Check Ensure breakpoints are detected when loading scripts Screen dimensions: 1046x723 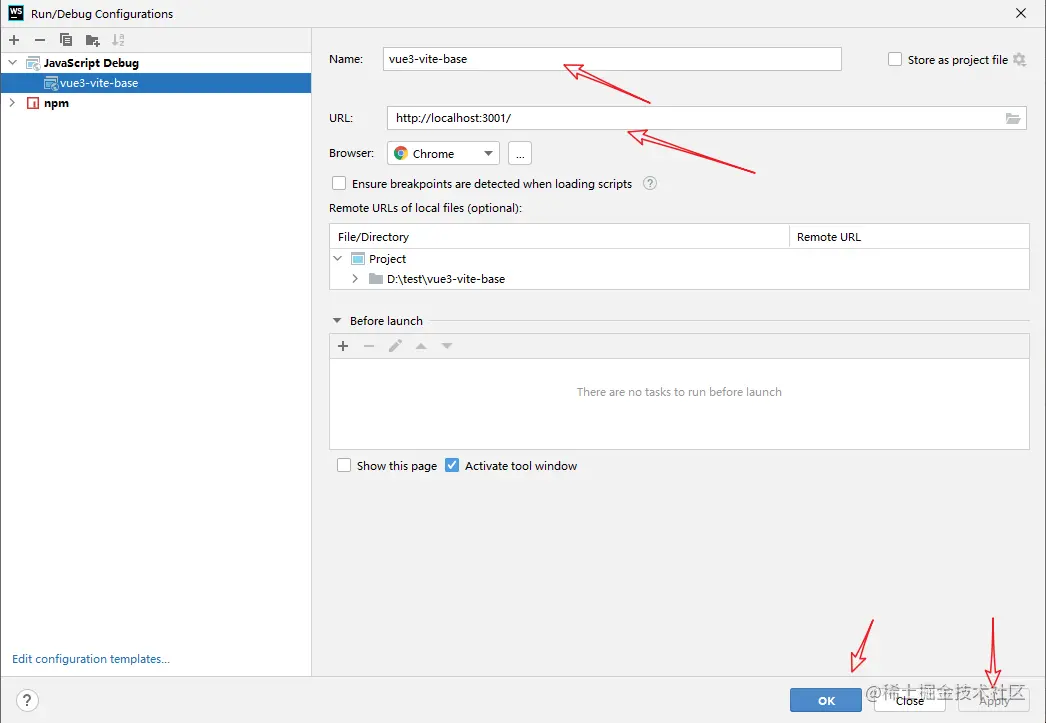pos(339,183)
